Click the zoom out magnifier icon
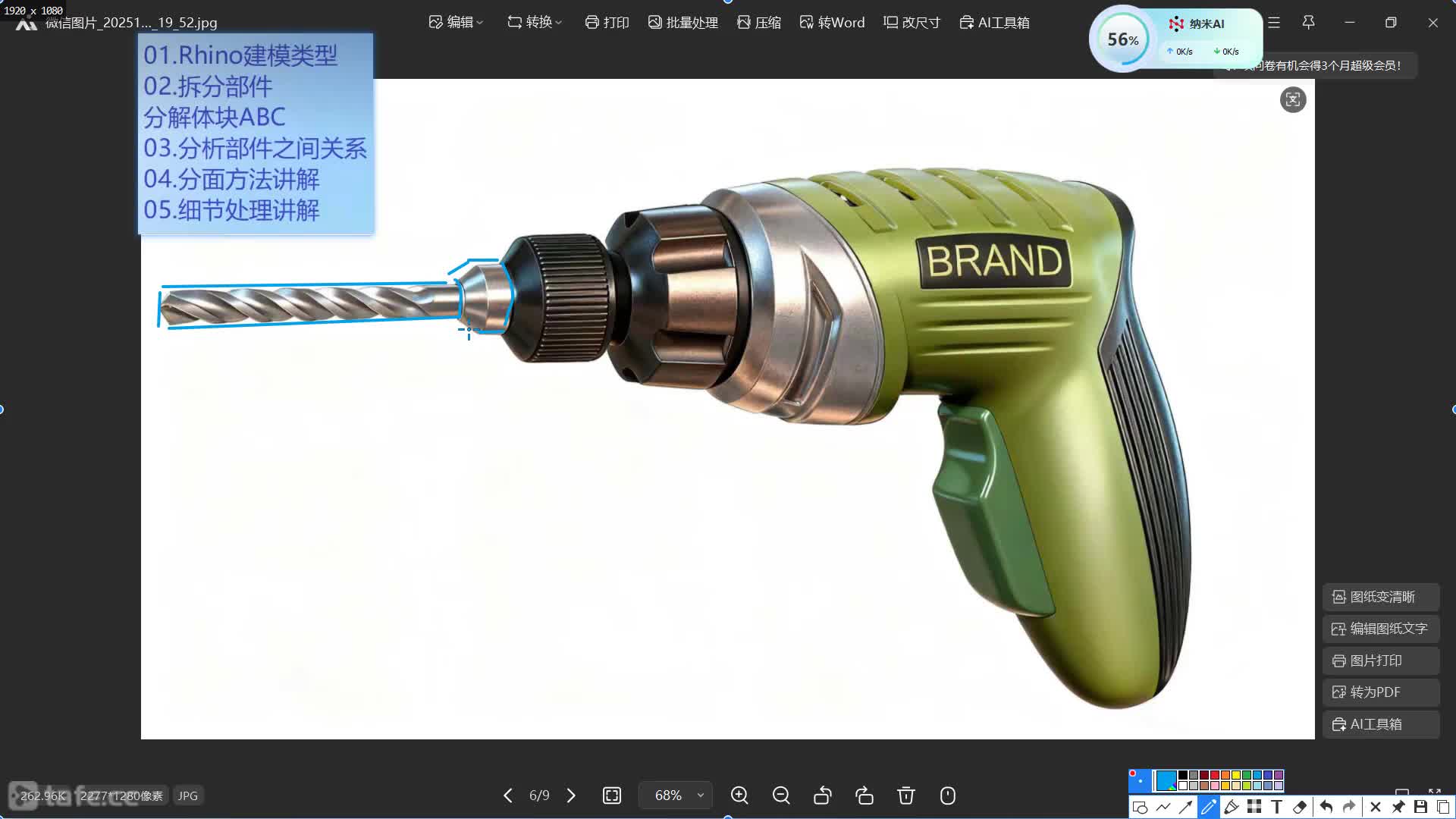The image size is (1456, 819). pos(781,795)
